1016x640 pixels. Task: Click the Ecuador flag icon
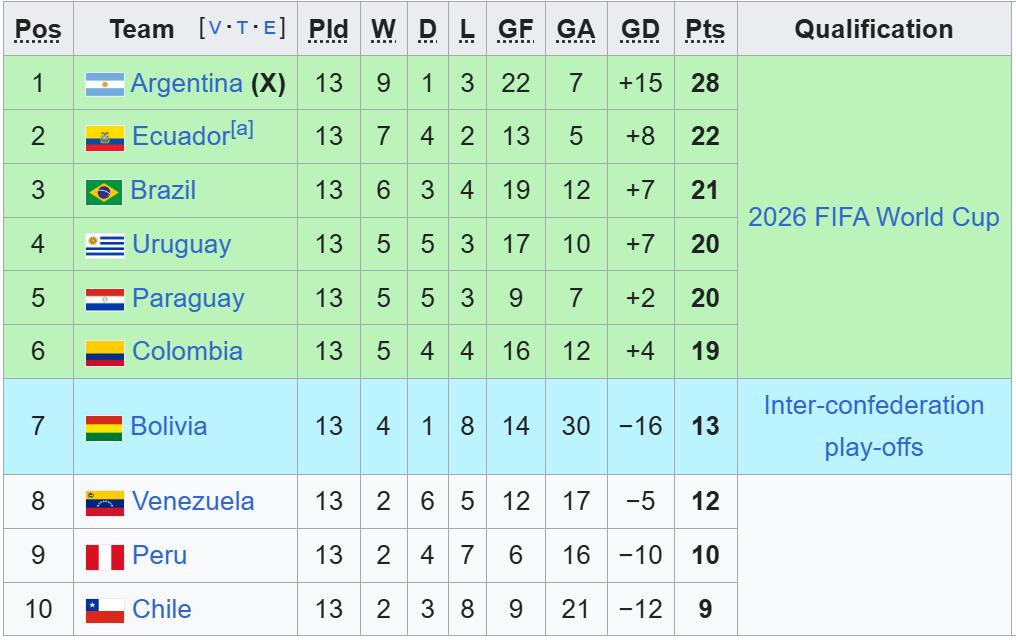pyautogui.click(x=104, y=138)
